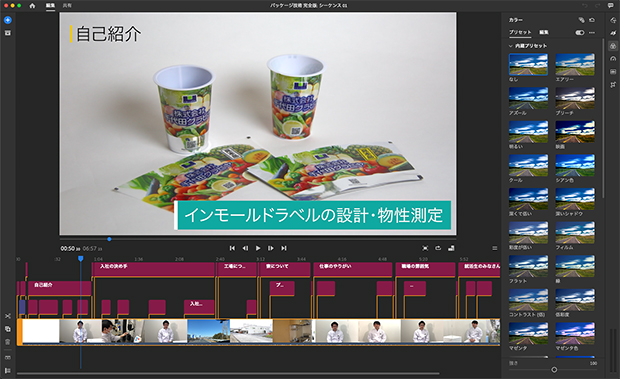
Task: Open the Effects panel in right toolbar
Action: click(613, 33)
